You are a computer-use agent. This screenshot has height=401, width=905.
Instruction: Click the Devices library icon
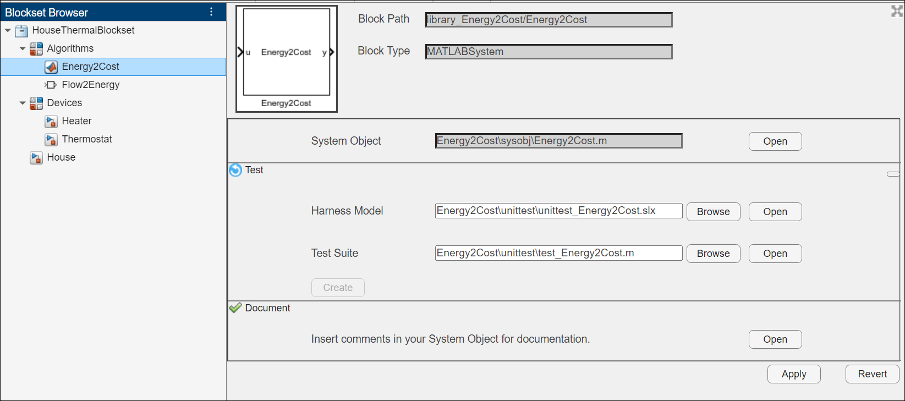(36, 103)
